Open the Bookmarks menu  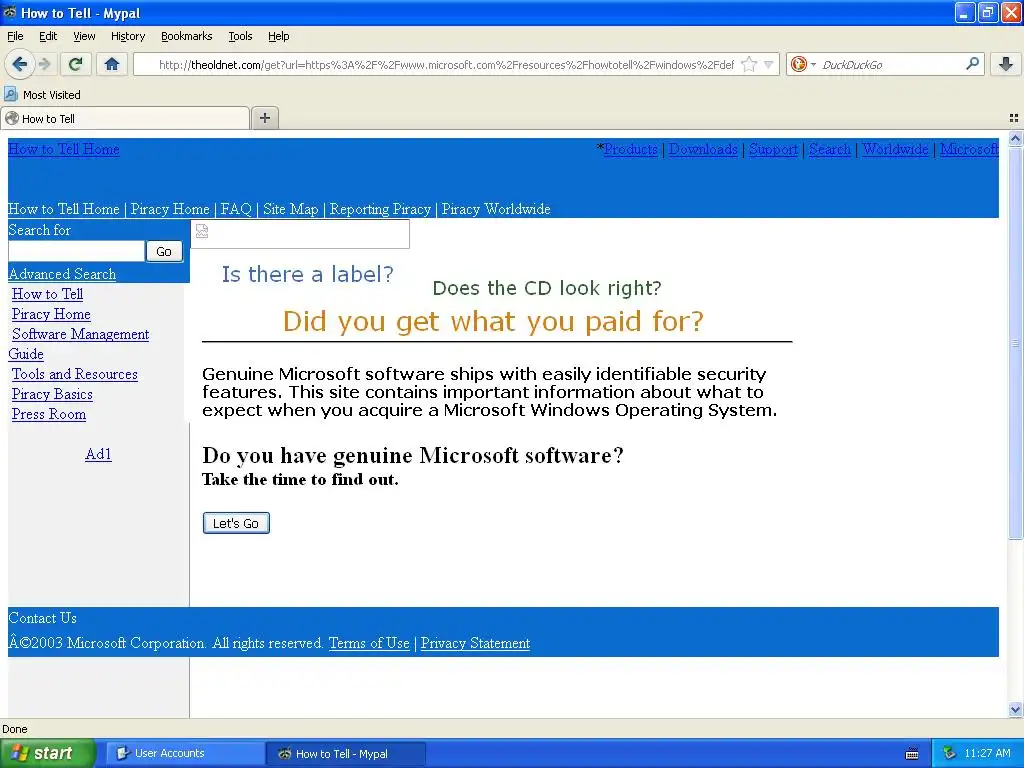point(187,36)
